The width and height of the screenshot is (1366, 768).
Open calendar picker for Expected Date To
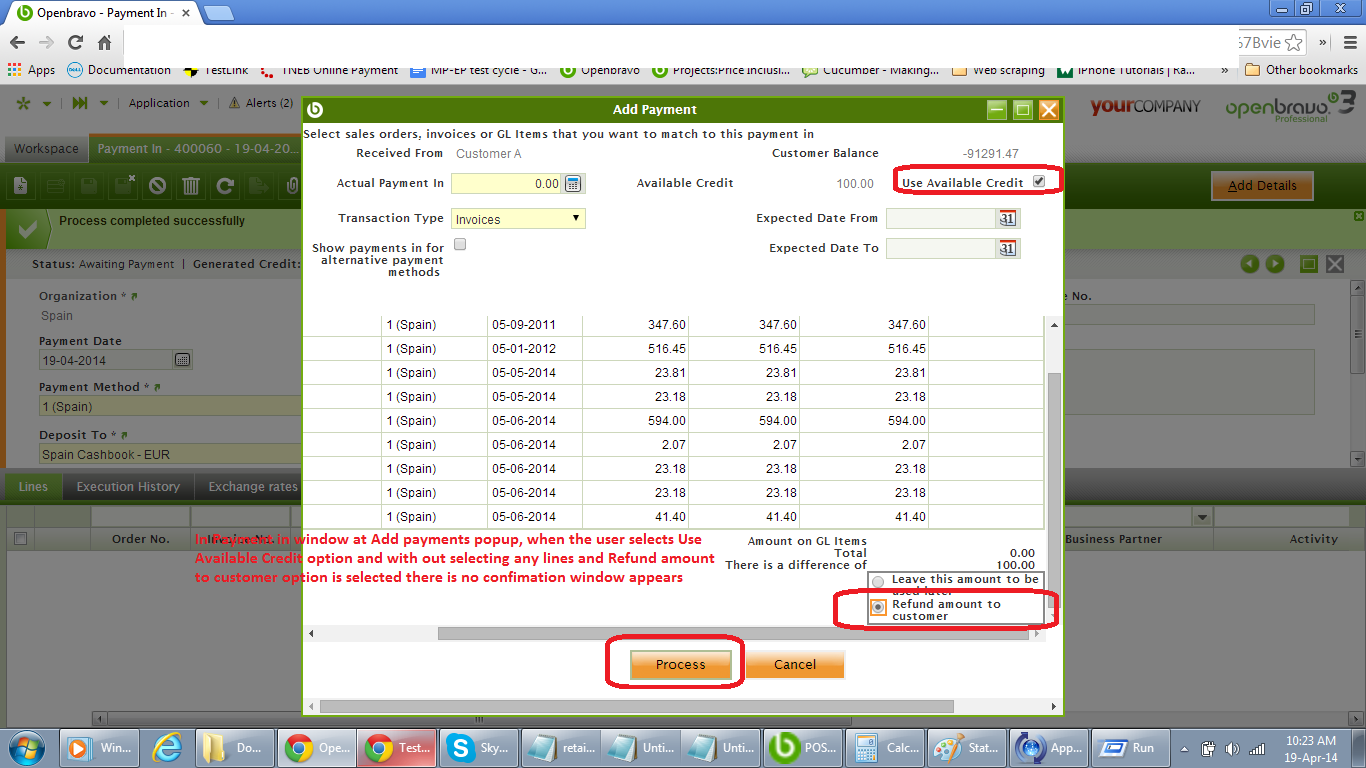1007,249
